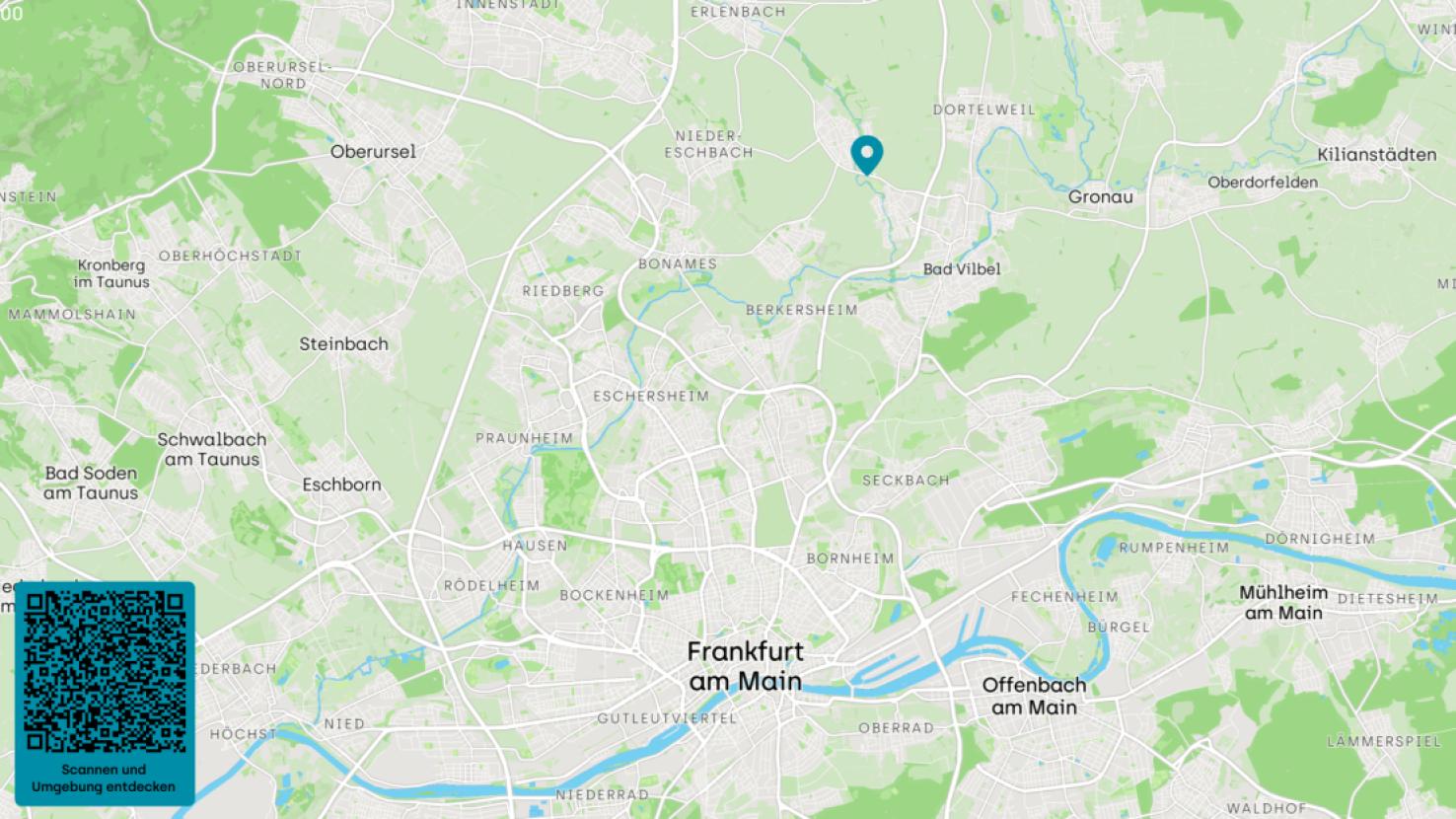Viewport: 1456px width, 819px height.
Task: Click the Steinbach label
Action: [x=343, y=344]
